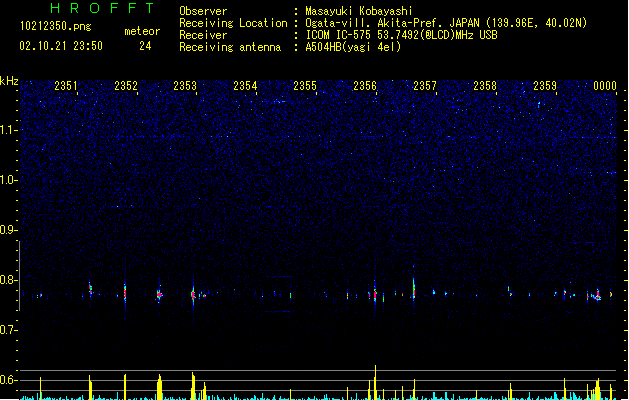Viewport: 629px width, 400px height.
Task: Click the 2355 time marker
Action: [x=305, y=86]
